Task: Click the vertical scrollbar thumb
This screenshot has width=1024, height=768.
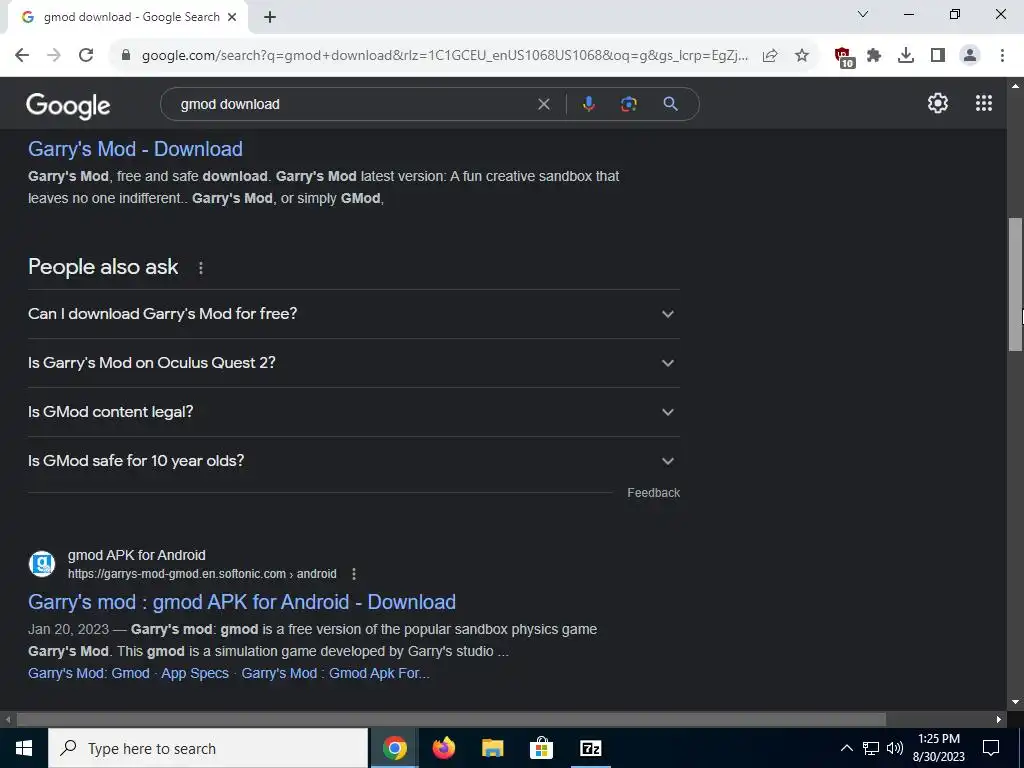Action: coord(1015,285)
